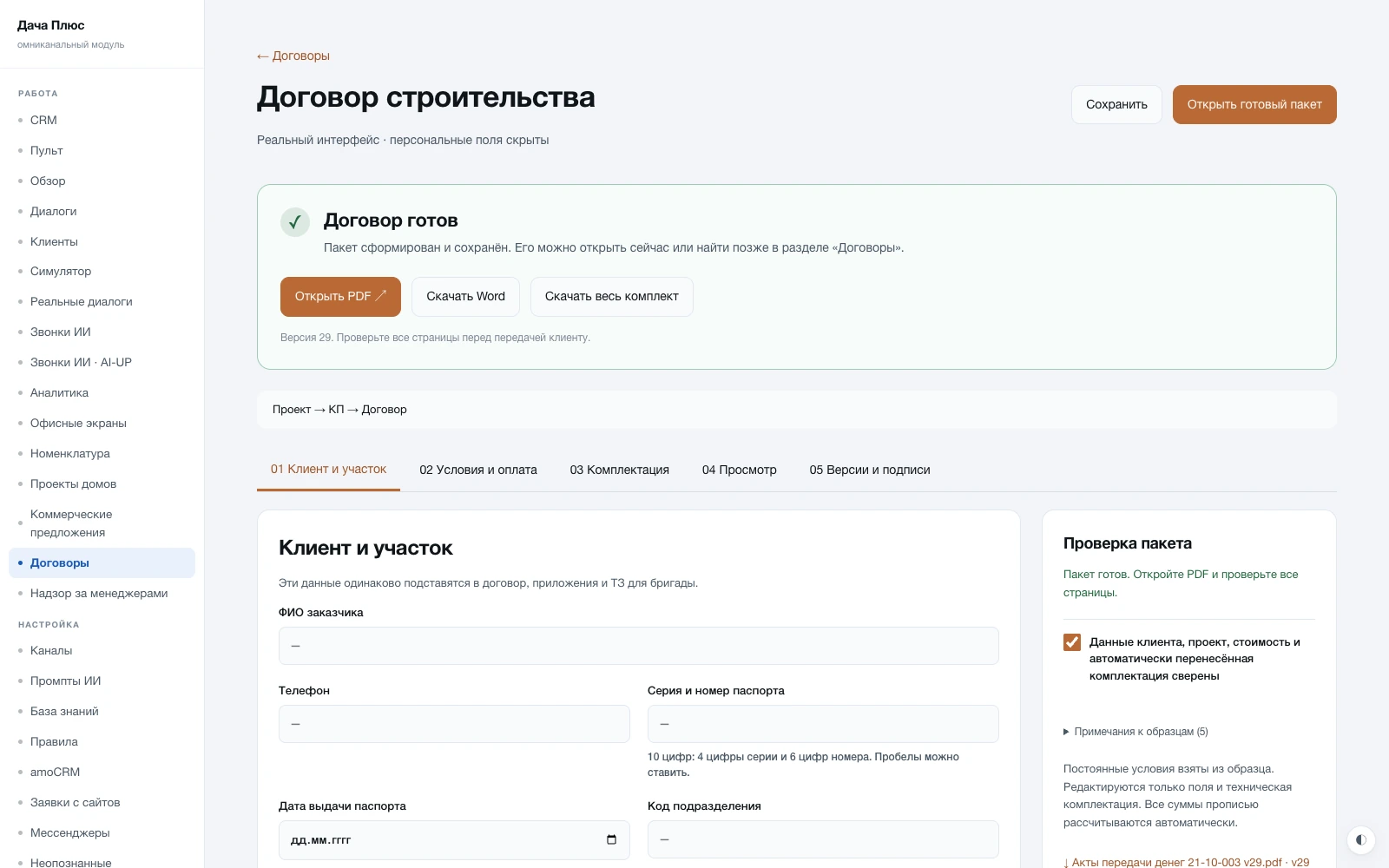Focus the ФИО заказчика input field
Screen dimensions: 1389x868
pos(639,646)
